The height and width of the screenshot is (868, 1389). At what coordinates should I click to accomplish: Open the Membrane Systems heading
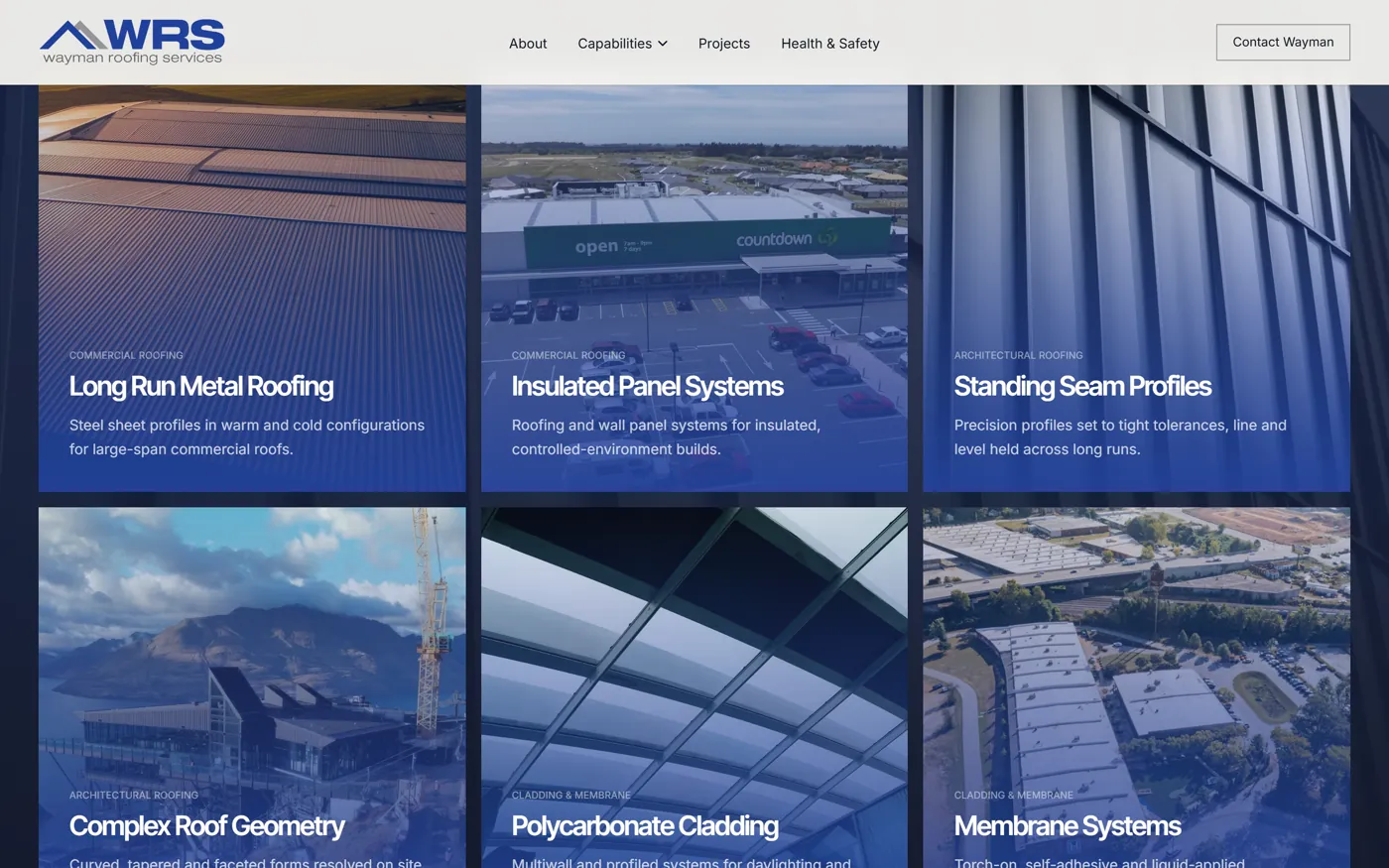point(1068,826)
